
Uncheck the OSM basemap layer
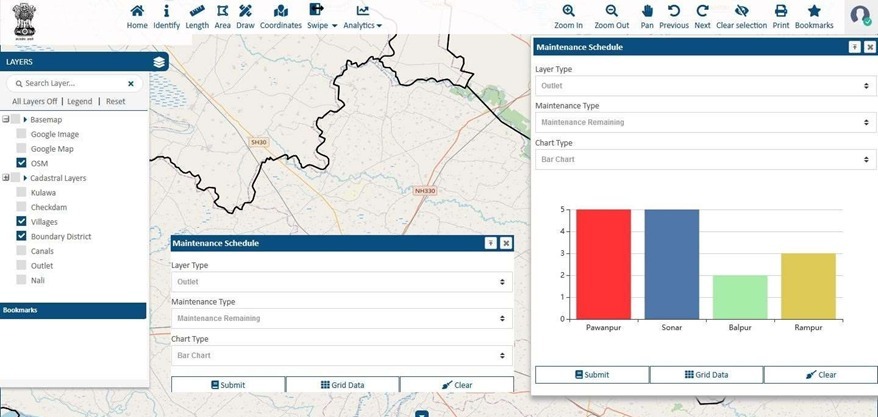pos(22,163)
